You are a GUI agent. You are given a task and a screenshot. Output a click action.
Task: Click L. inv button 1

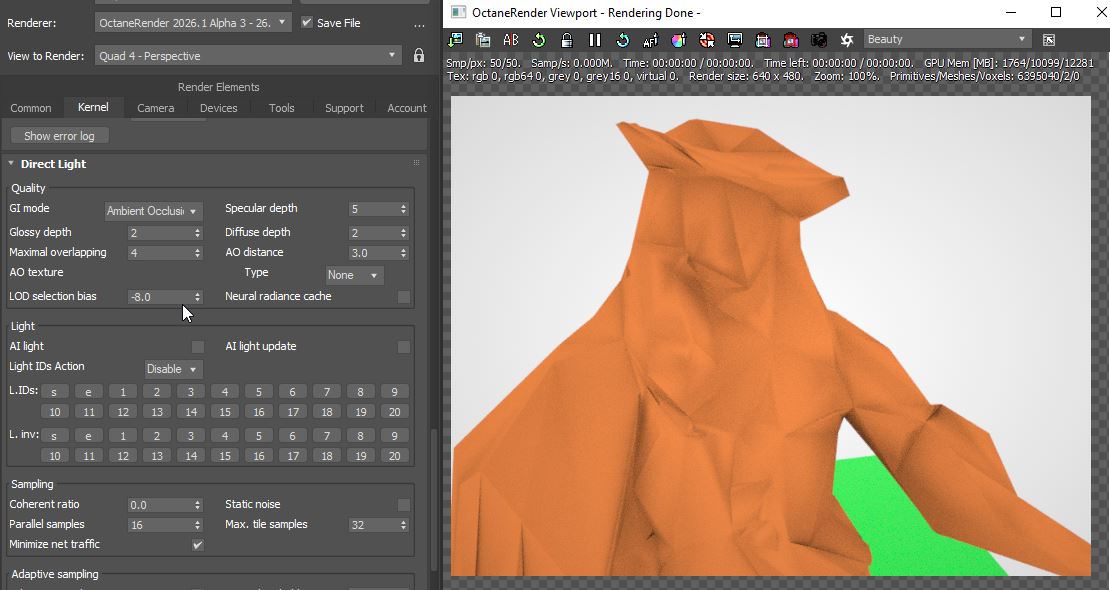pyautogui.click(x=122, y=436)
